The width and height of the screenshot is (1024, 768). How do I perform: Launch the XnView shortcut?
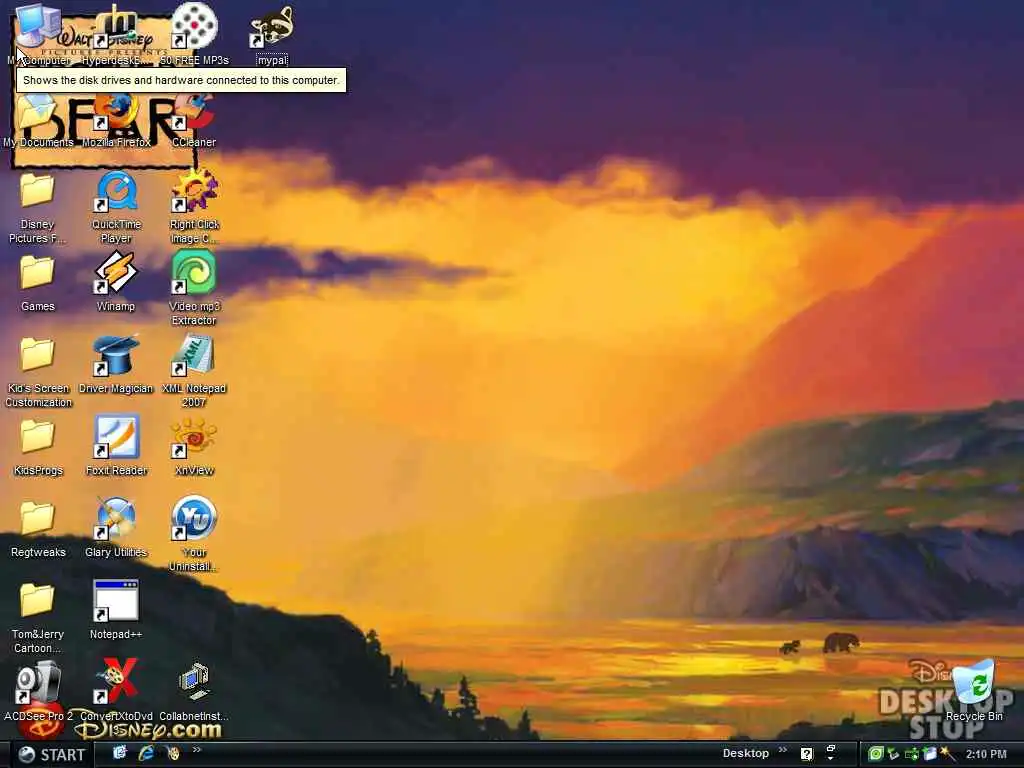[x=194, y=448]
